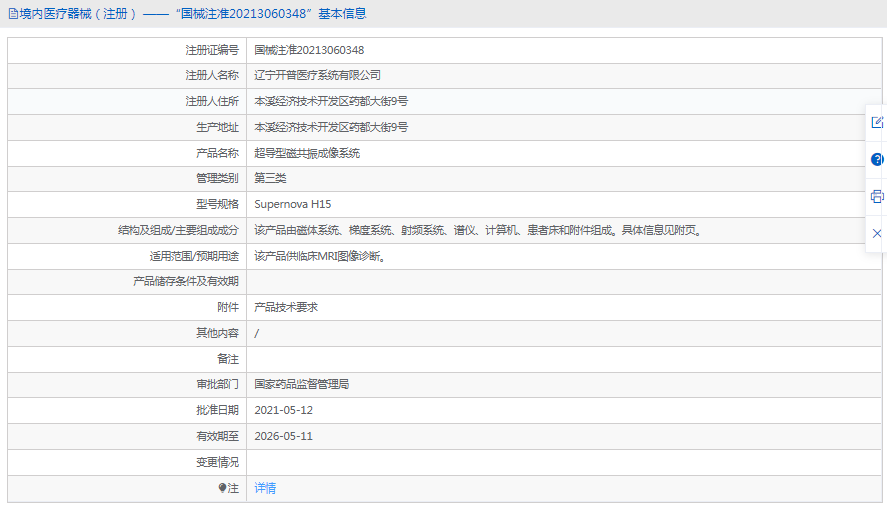
Task: Click the 产品储存条件及有效期 label
Action: coord(186,281)
